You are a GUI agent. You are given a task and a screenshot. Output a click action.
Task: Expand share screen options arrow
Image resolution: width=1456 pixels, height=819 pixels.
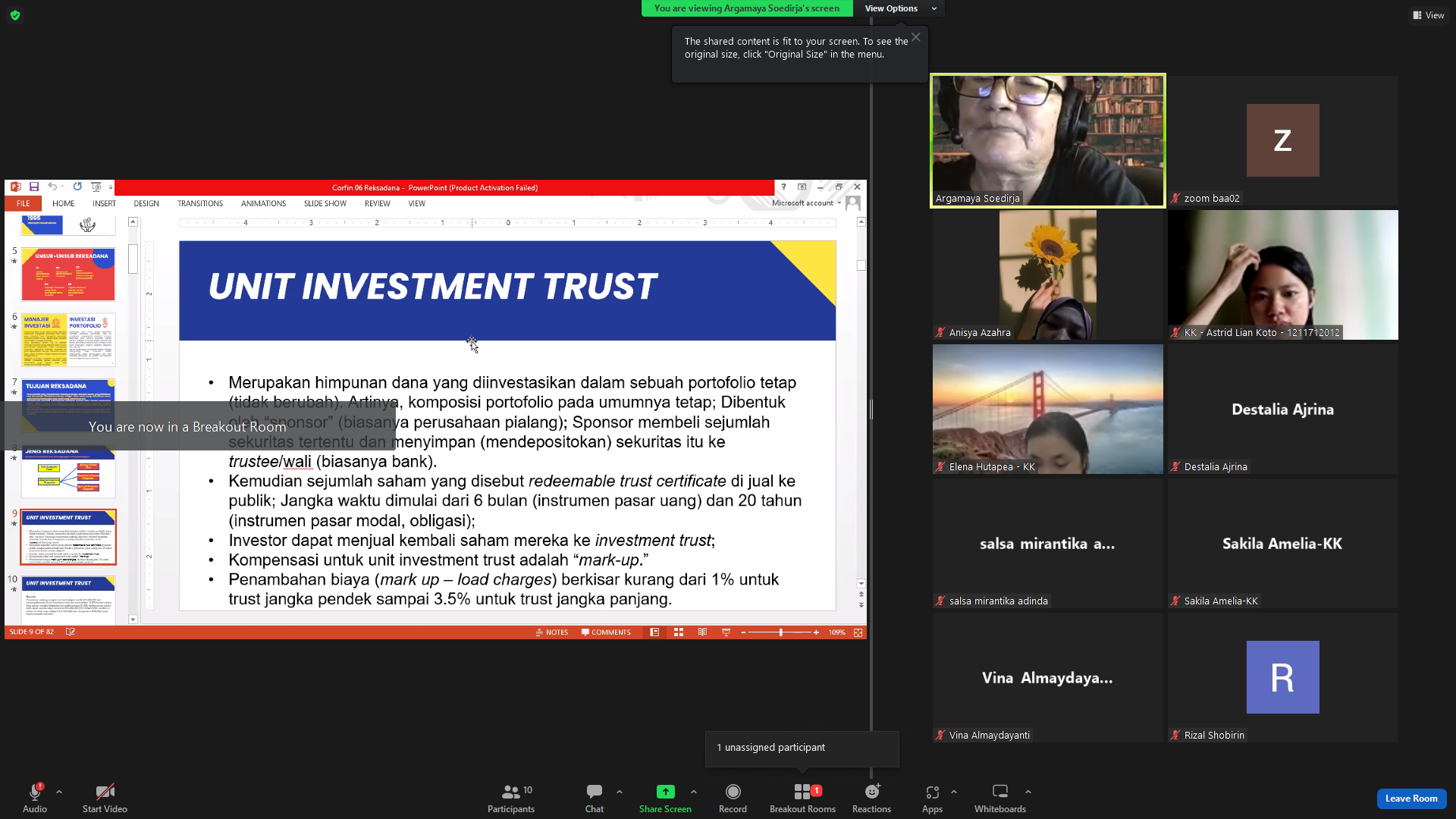click(694, 792)
